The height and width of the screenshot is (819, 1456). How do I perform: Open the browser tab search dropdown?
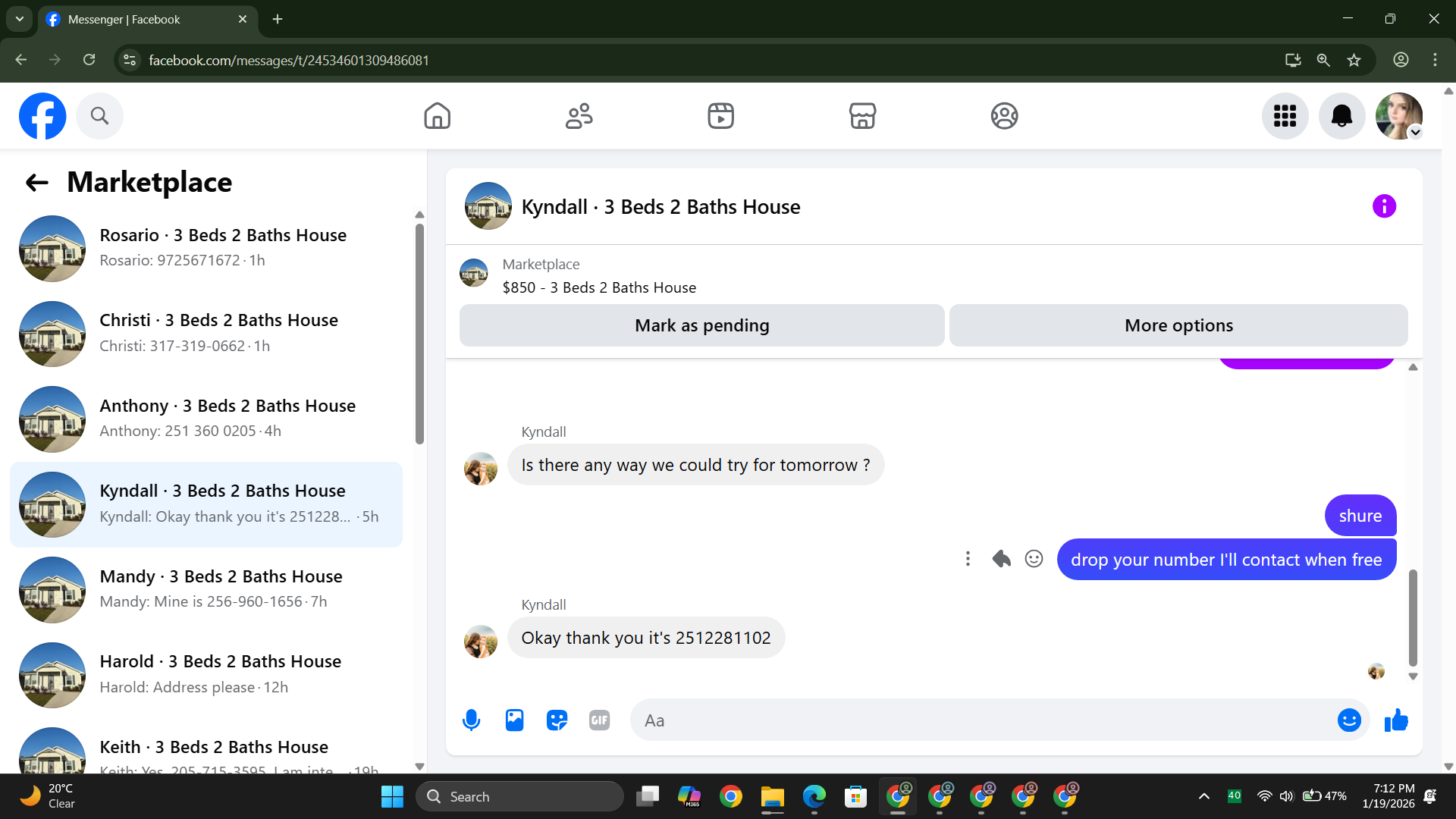pyautogui.click(x=20, y=19)
